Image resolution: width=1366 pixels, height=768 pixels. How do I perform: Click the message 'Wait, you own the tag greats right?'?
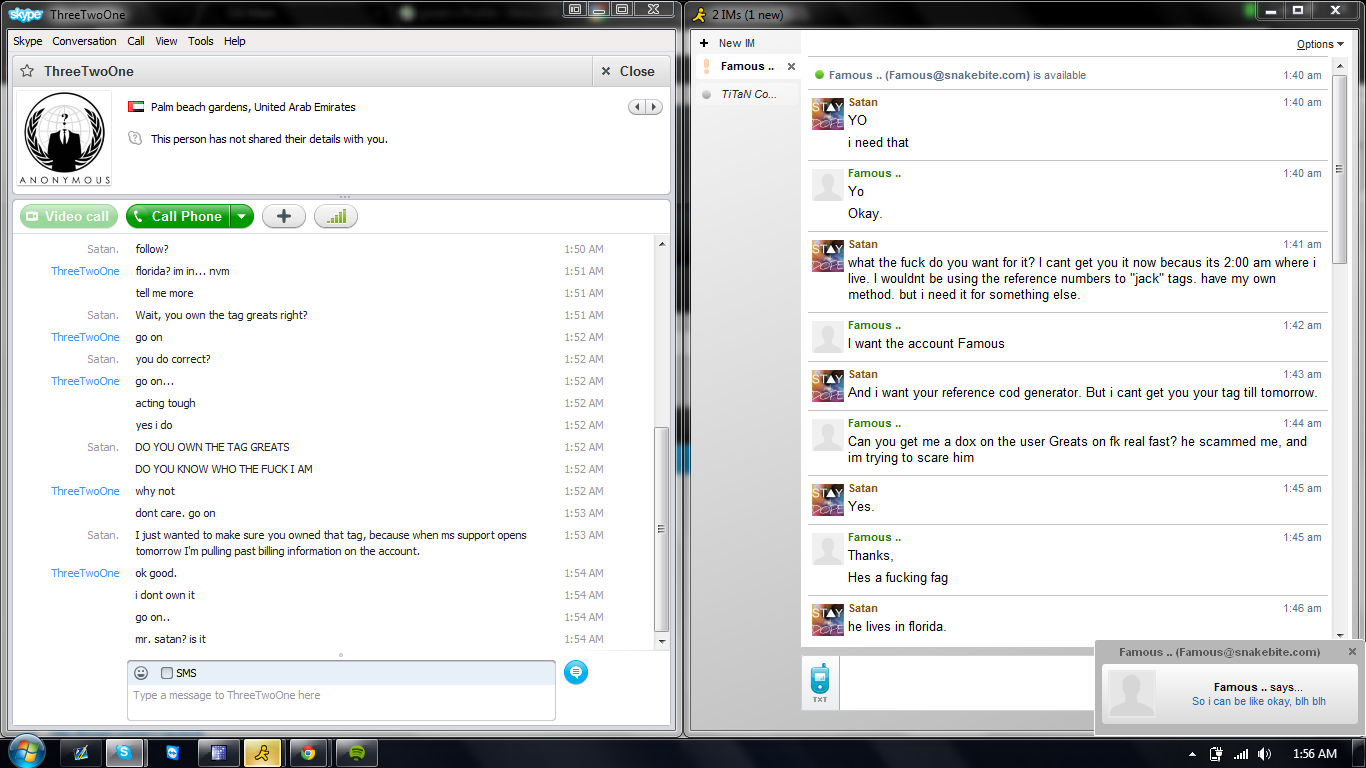(x=221, y=315)
